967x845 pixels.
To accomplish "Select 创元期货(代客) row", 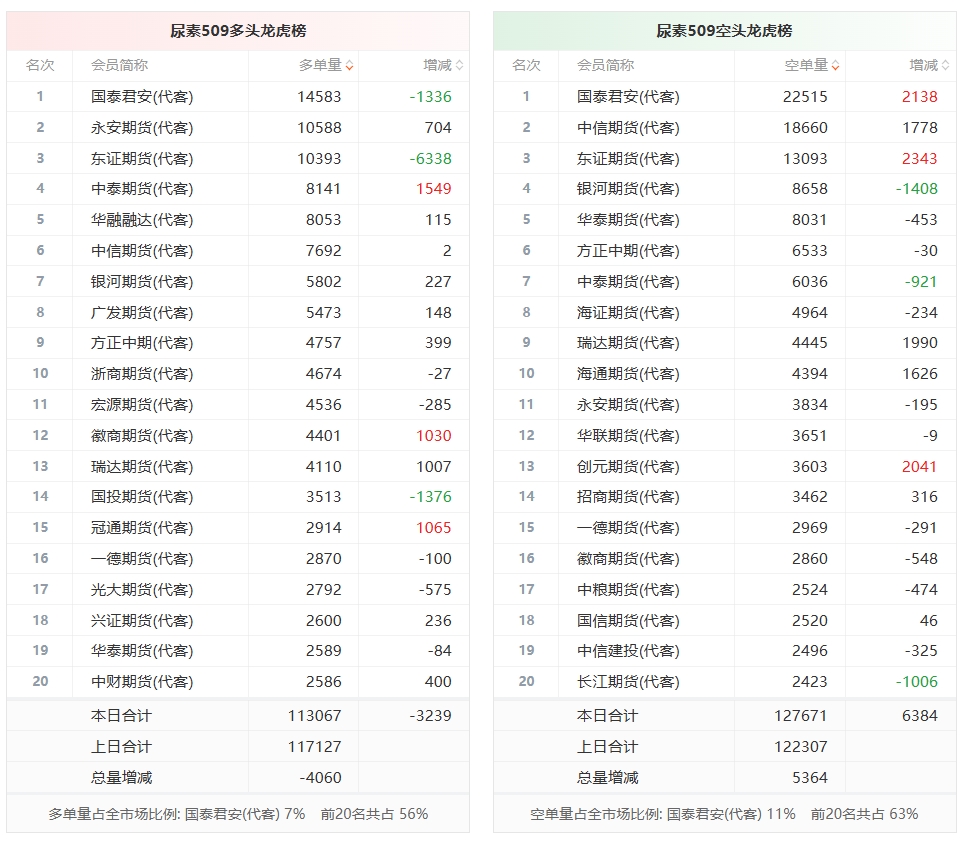I will coord(725,466).
